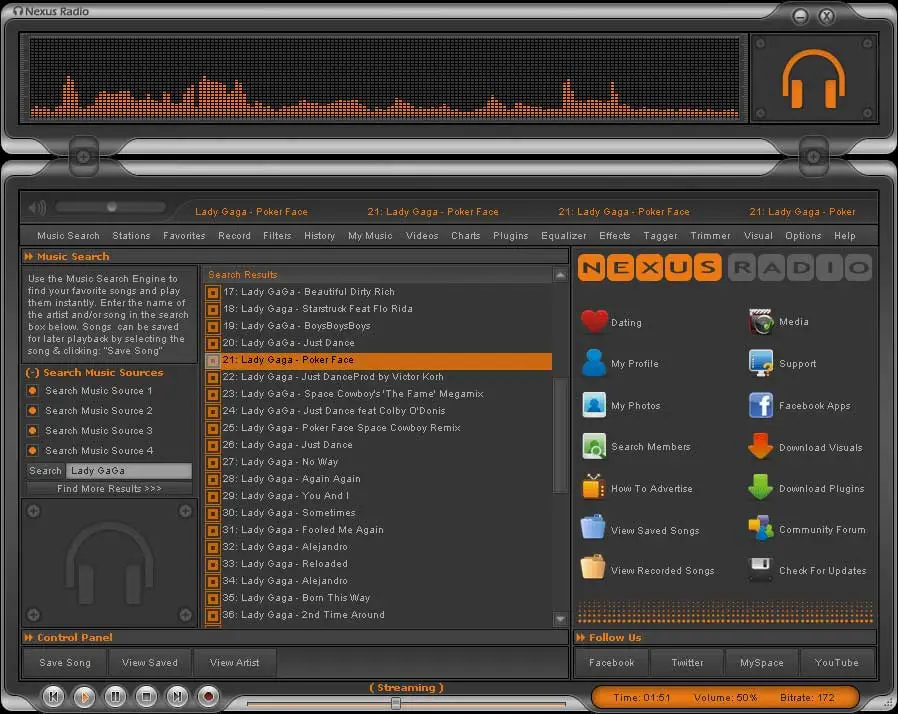Viewport: 898px width, 714px height.
Task: Start recording with the red Record button
Action: click(x=208, y=696)
